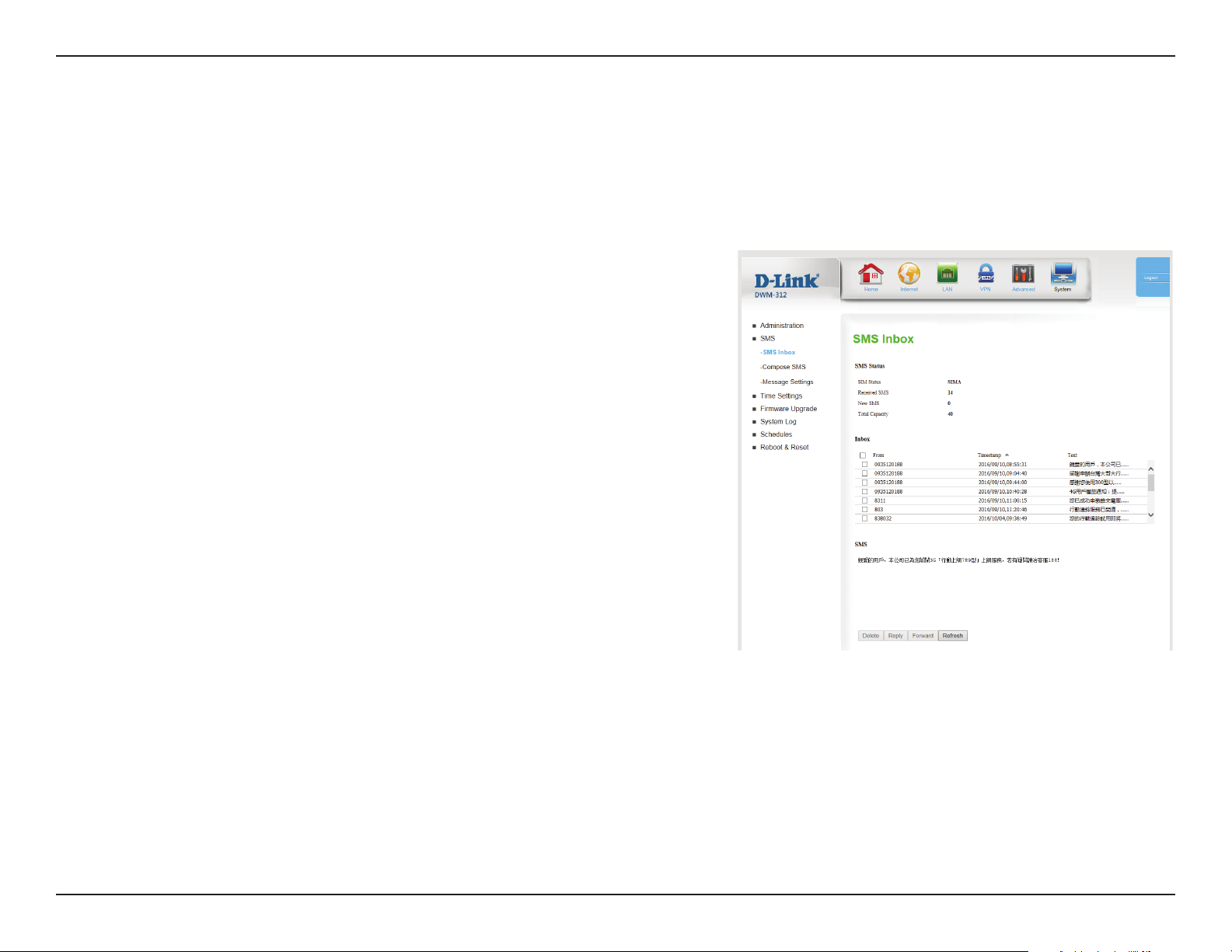Viewport: 1232px width, 952px height.
Task: Open the Advanced tools icon
Action: tap(1023, 274)
